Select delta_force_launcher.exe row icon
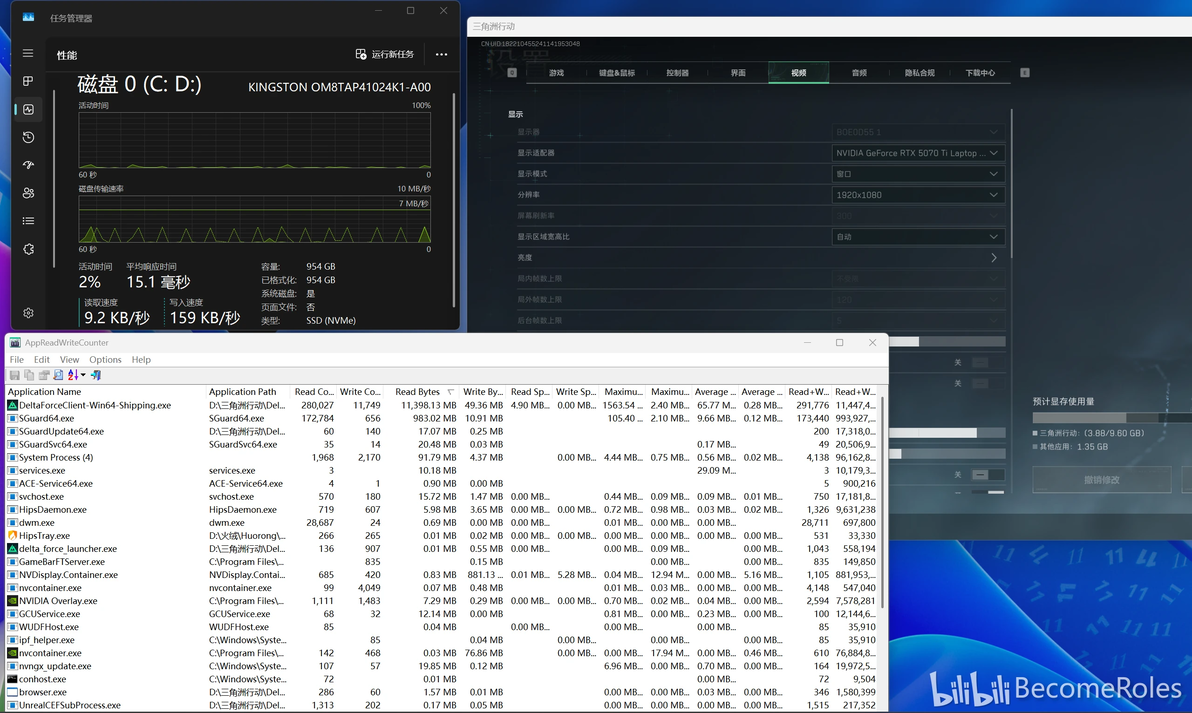 [x=12, y=549]
